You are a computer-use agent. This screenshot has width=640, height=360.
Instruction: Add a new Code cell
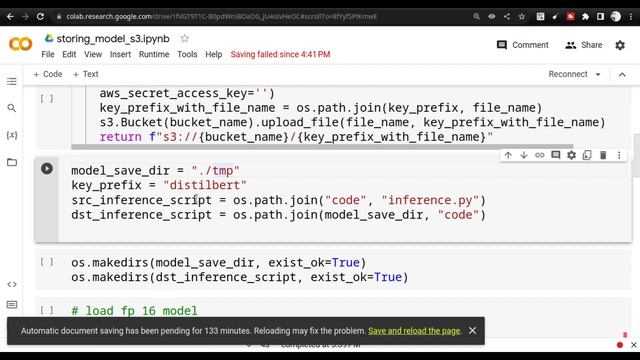pos(48,74)
